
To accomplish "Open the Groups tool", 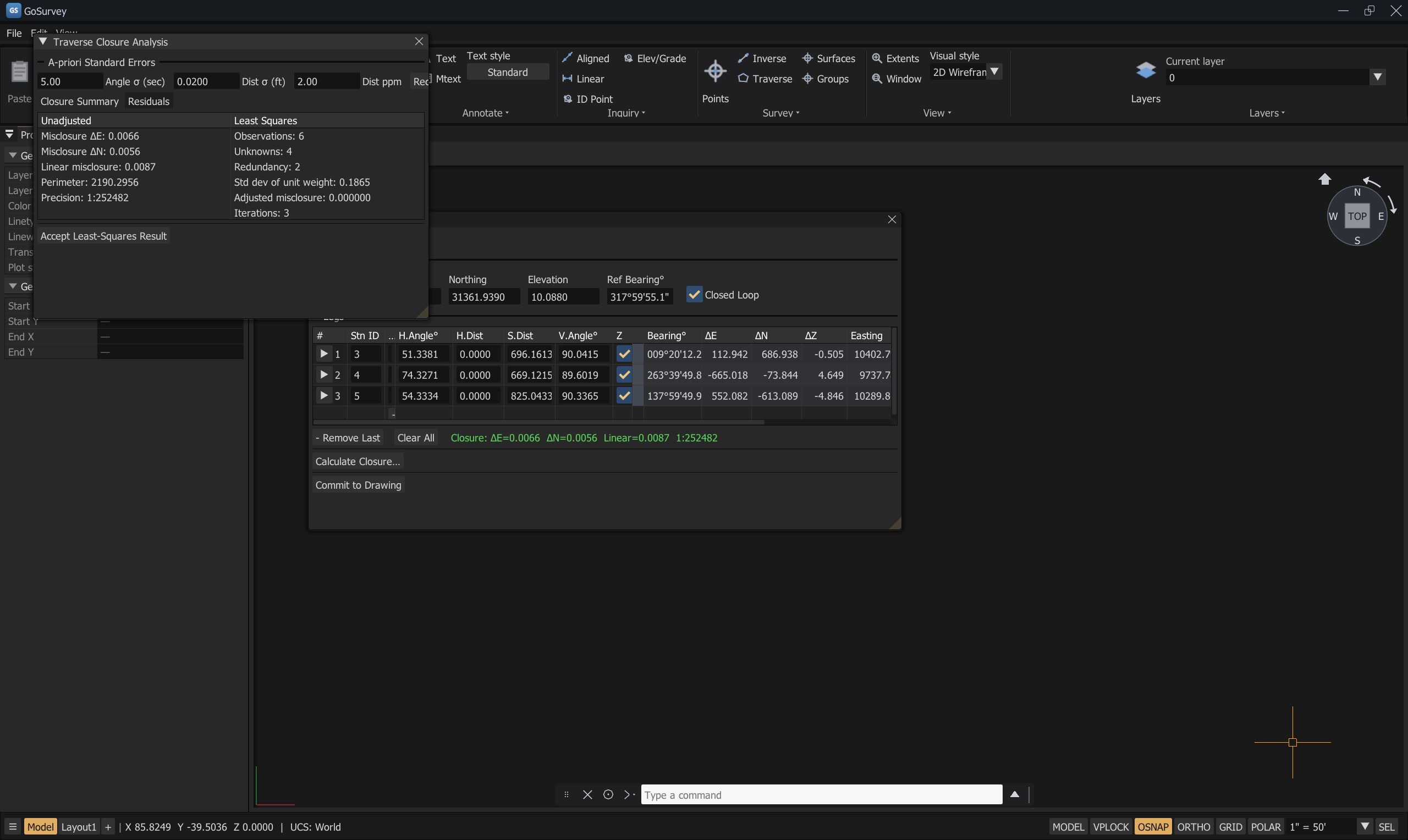I will [826, 79].
